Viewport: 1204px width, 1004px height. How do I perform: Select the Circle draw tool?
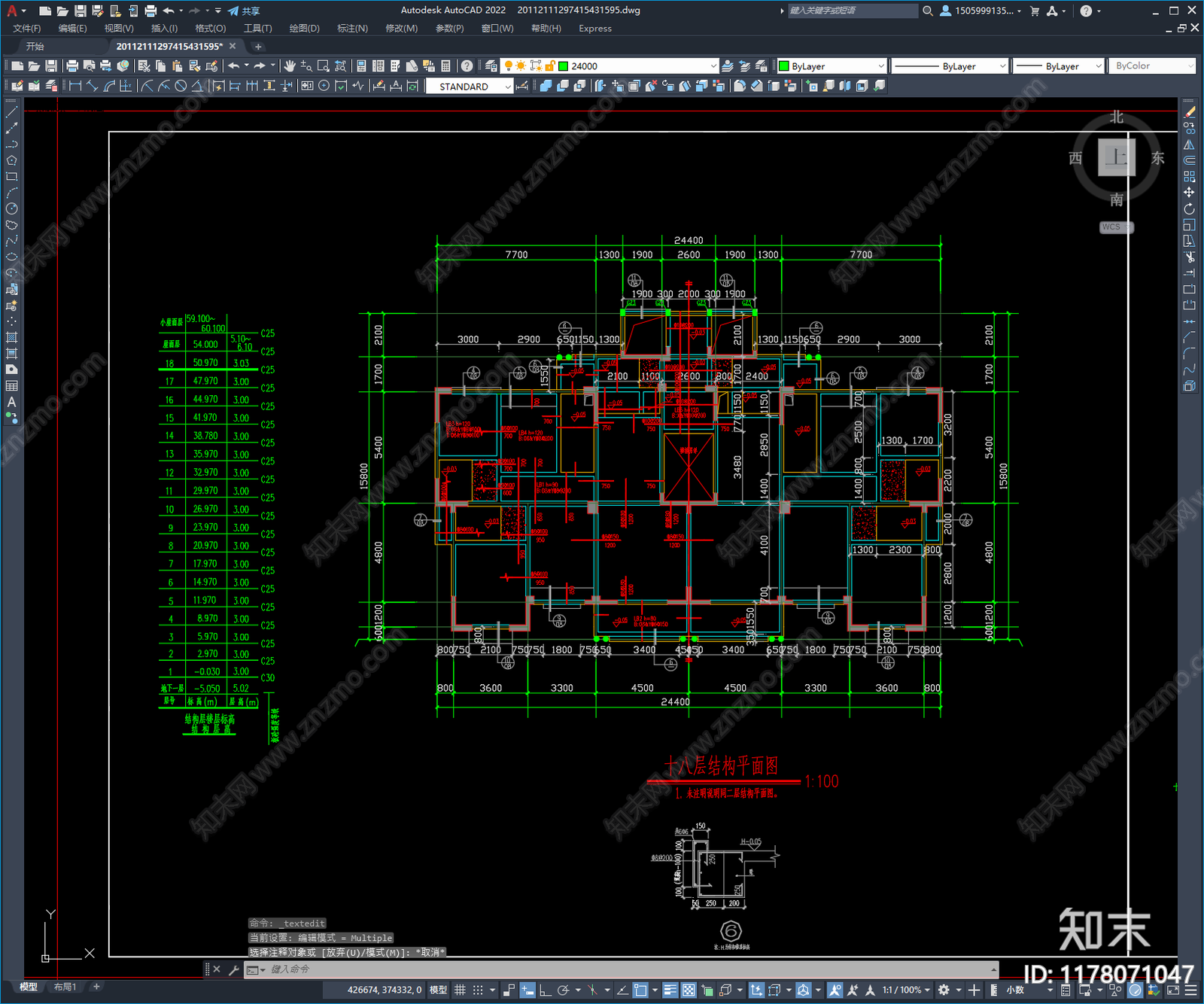[x=11, y=208]
